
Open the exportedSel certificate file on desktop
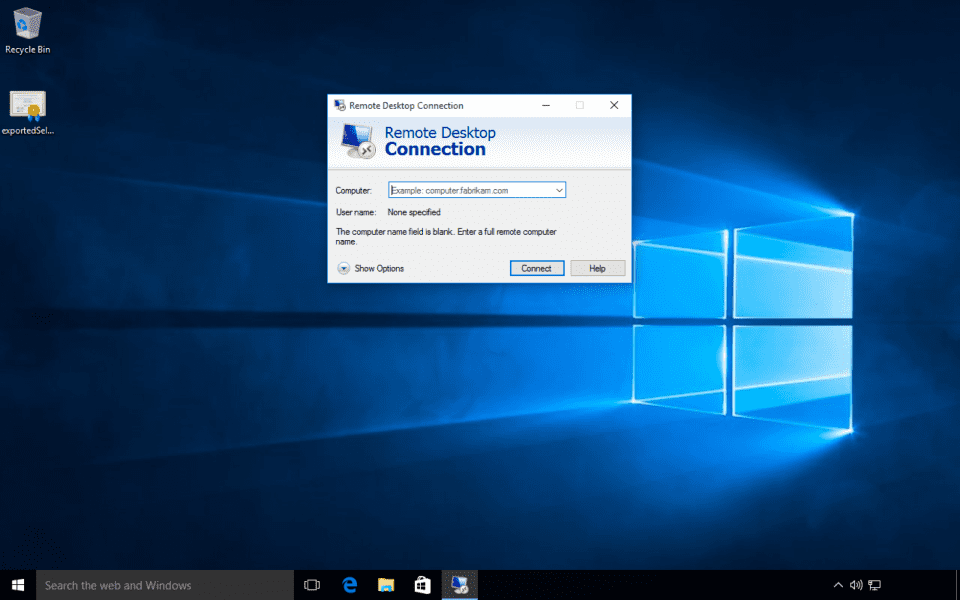point(25,105)
